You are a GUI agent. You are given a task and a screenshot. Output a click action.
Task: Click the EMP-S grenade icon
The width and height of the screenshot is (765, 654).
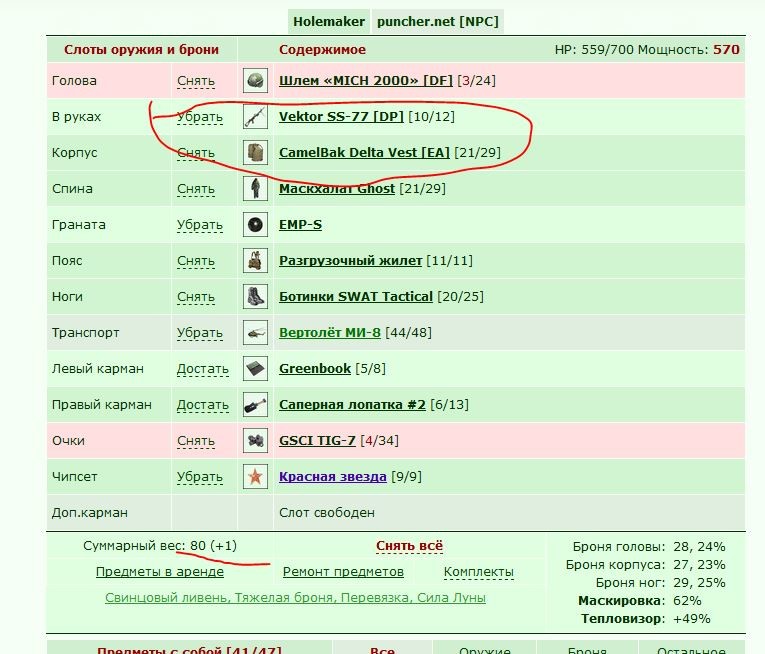[255, 225]
